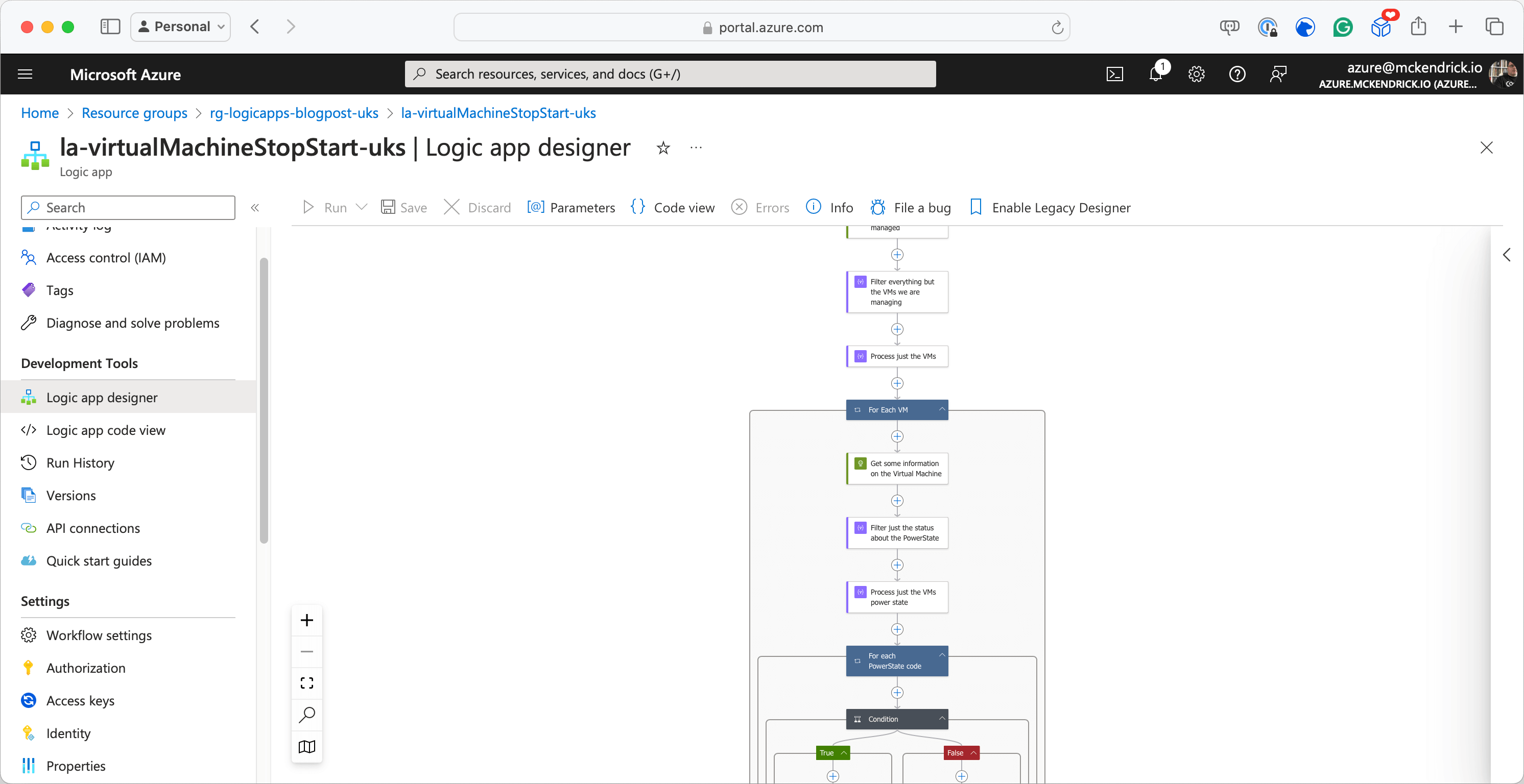Go to Resource groups breadcrumb

(134, 113)
